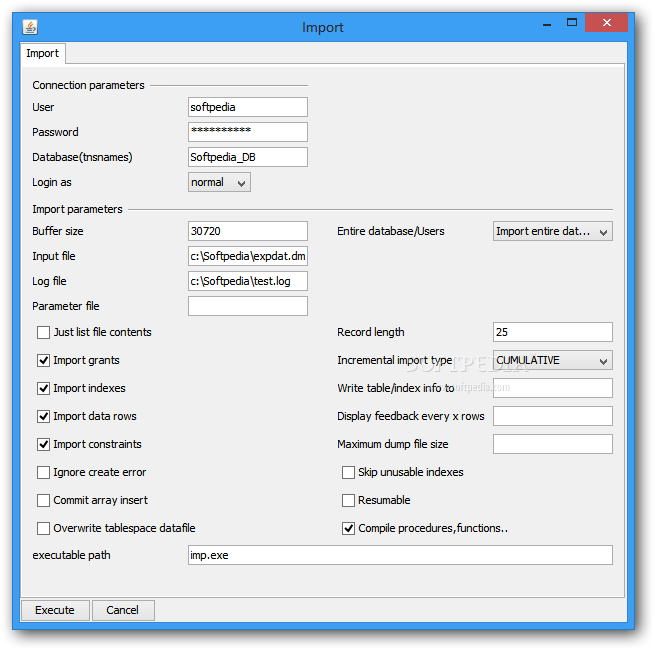
Task: Open Incremental import type CUMULATIVE dropdown
Action: [x=553, y=360]
